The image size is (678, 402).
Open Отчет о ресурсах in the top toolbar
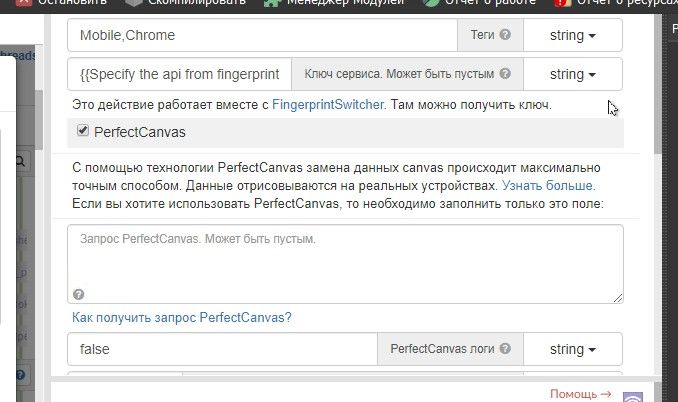tap(616, 3)
